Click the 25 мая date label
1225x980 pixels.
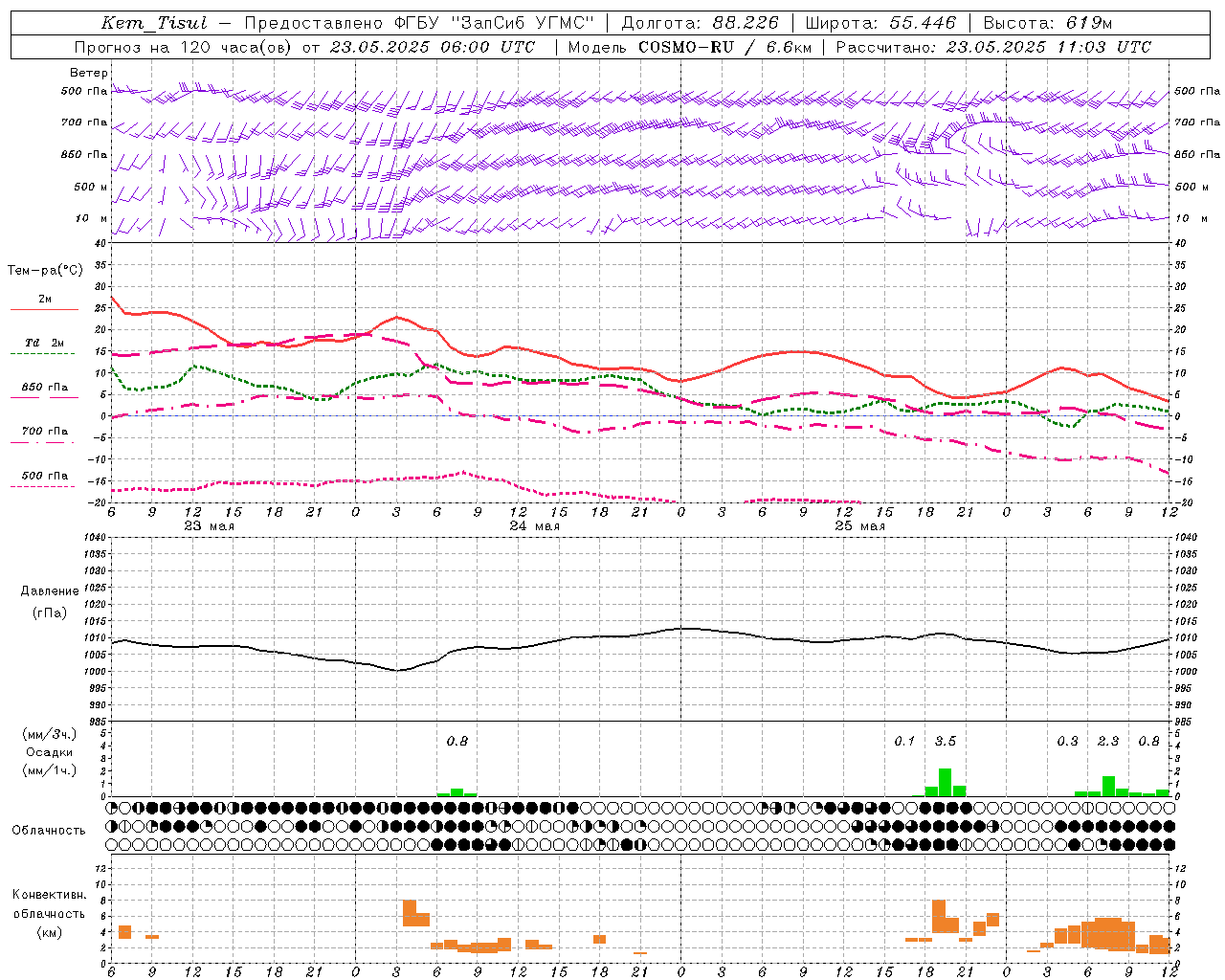(859, 526)
